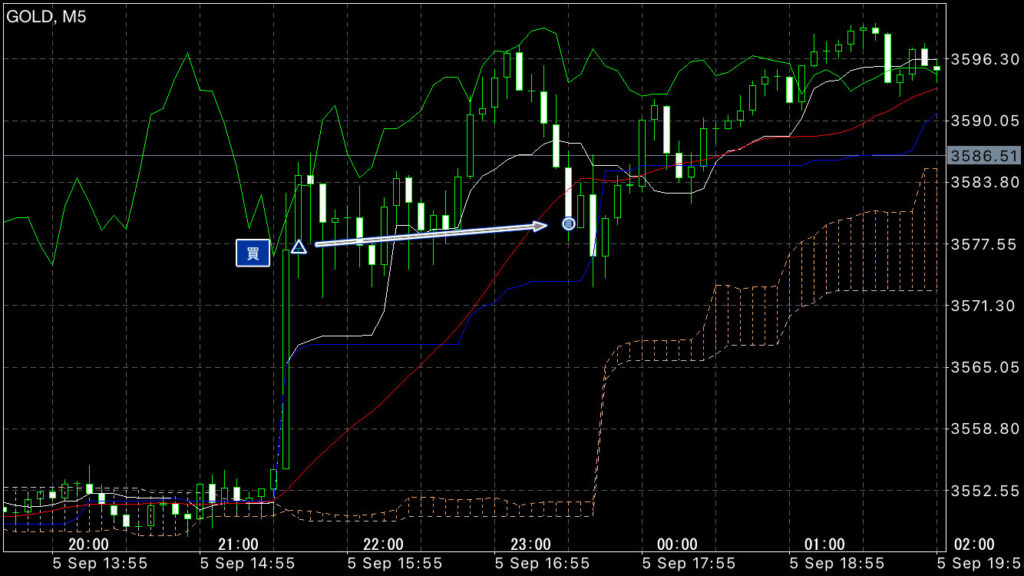Click the blue circle trade exit marker
The image size is (1024, 576).
pyautogui.click(x=568, y=223)
